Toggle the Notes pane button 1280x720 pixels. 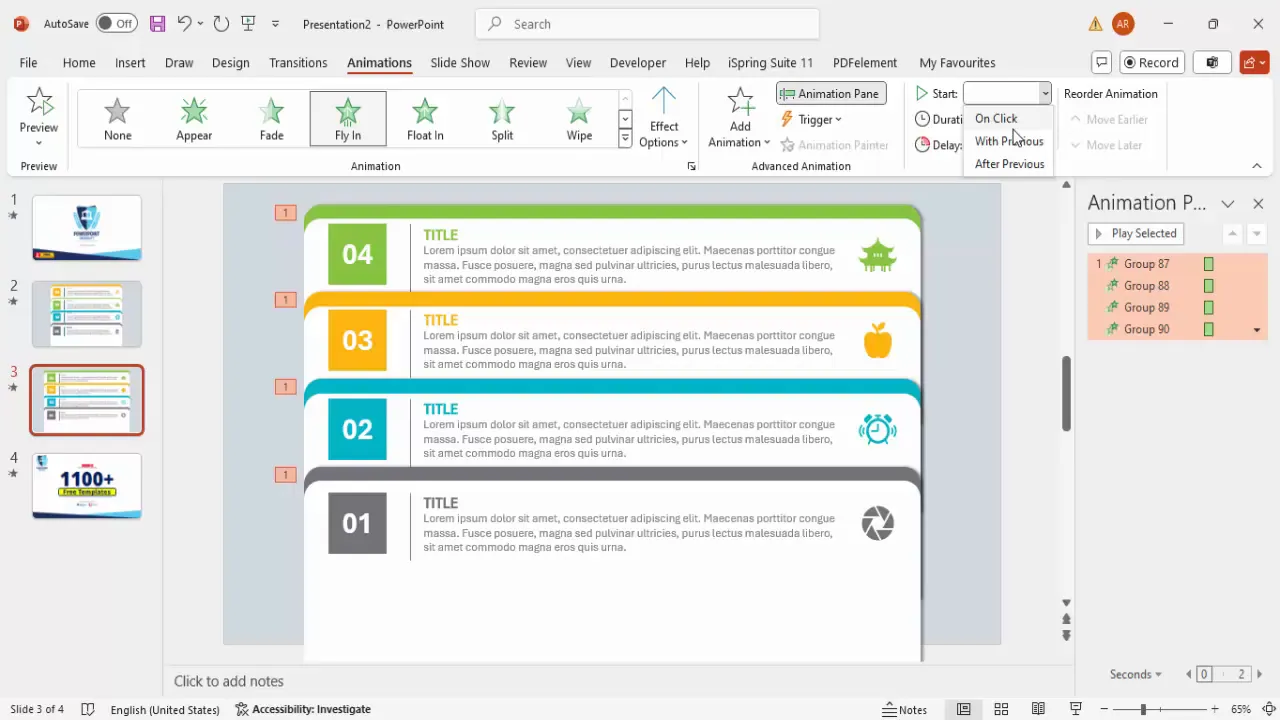coord(905,709)
